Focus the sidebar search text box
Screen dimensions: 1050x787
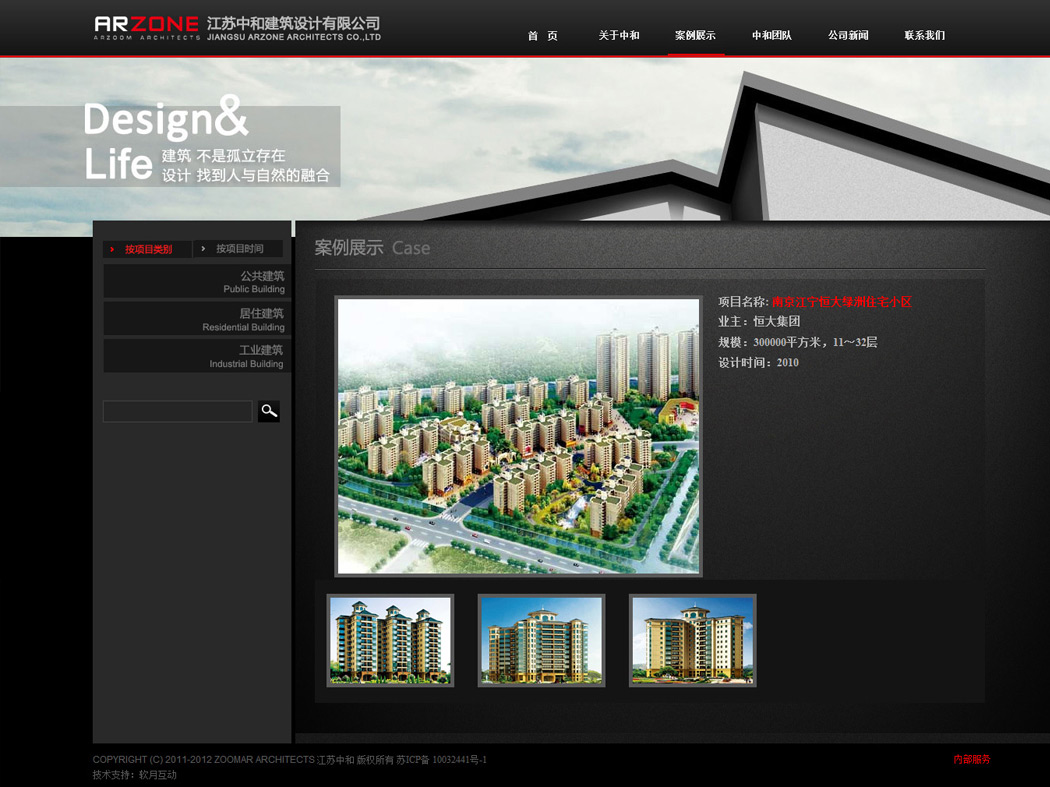point(178,411)
